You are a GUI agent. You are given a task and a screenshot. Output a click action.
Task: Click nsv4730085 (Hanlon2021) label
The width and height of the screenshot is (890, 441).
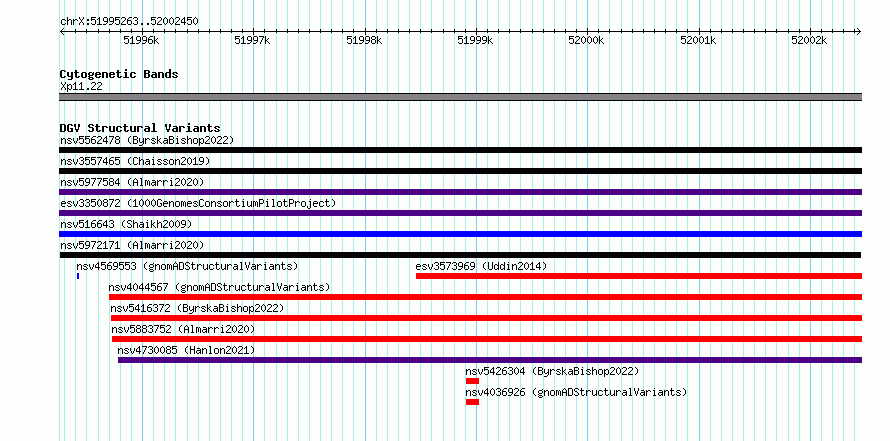(x=186, y=350)
